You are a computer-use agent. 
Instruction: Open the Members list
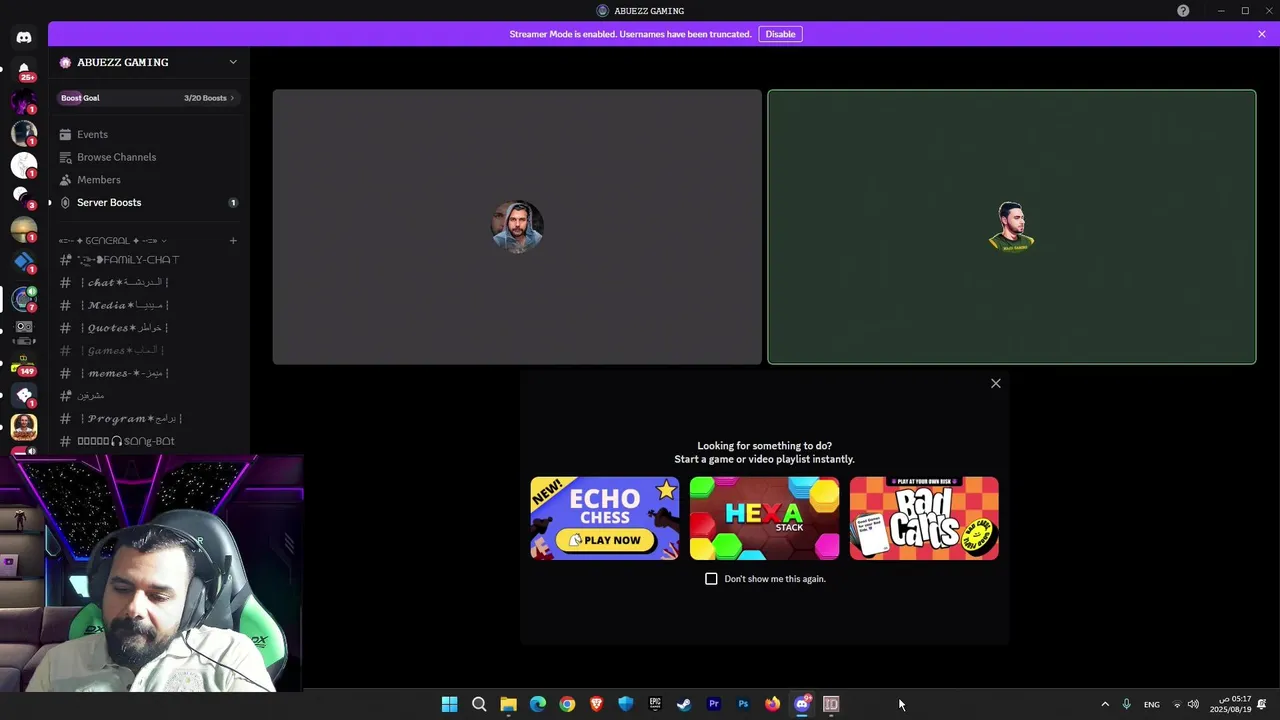coord(149,180)
